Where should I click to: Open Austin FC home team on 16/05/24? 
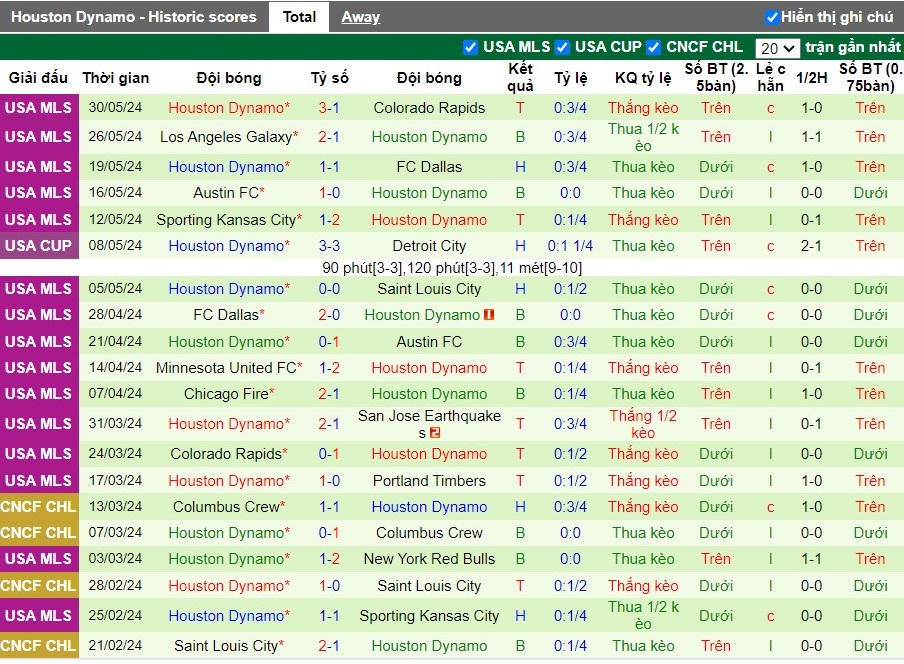(226, 193)
